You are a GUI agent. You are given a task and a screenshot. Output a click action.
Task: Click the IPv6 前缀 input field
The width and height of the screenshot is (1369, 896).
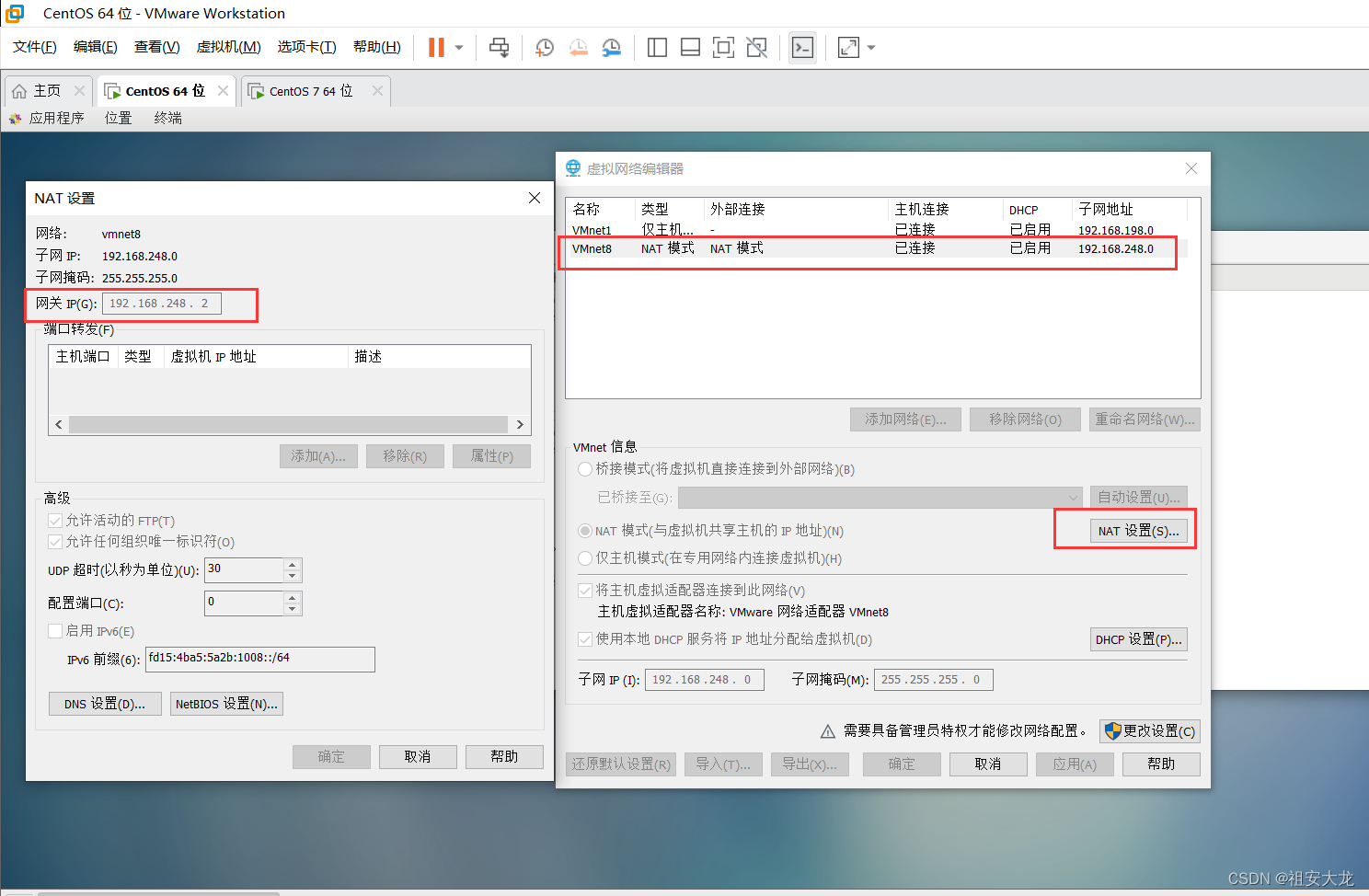[x=260, y=659]
